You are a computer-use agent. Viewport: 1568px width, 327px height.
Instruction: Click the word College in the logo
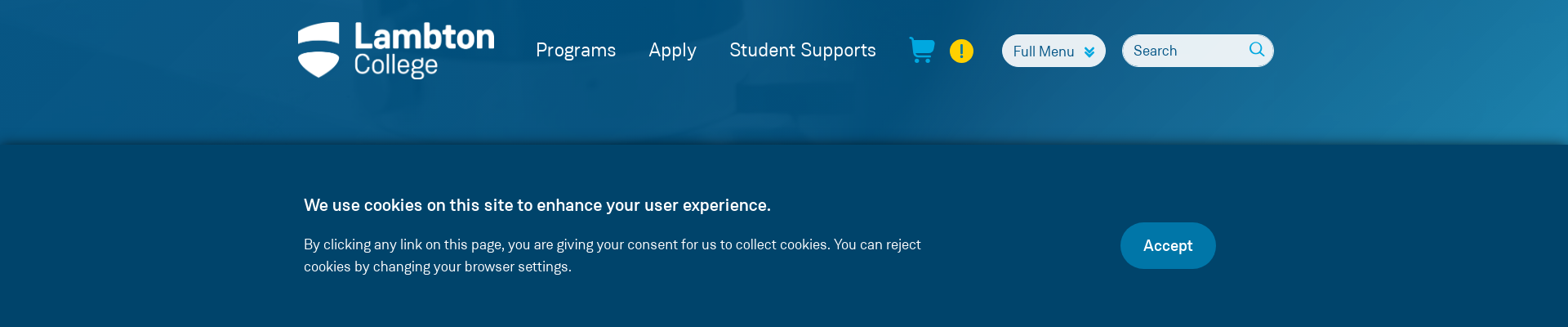point(395,65)
